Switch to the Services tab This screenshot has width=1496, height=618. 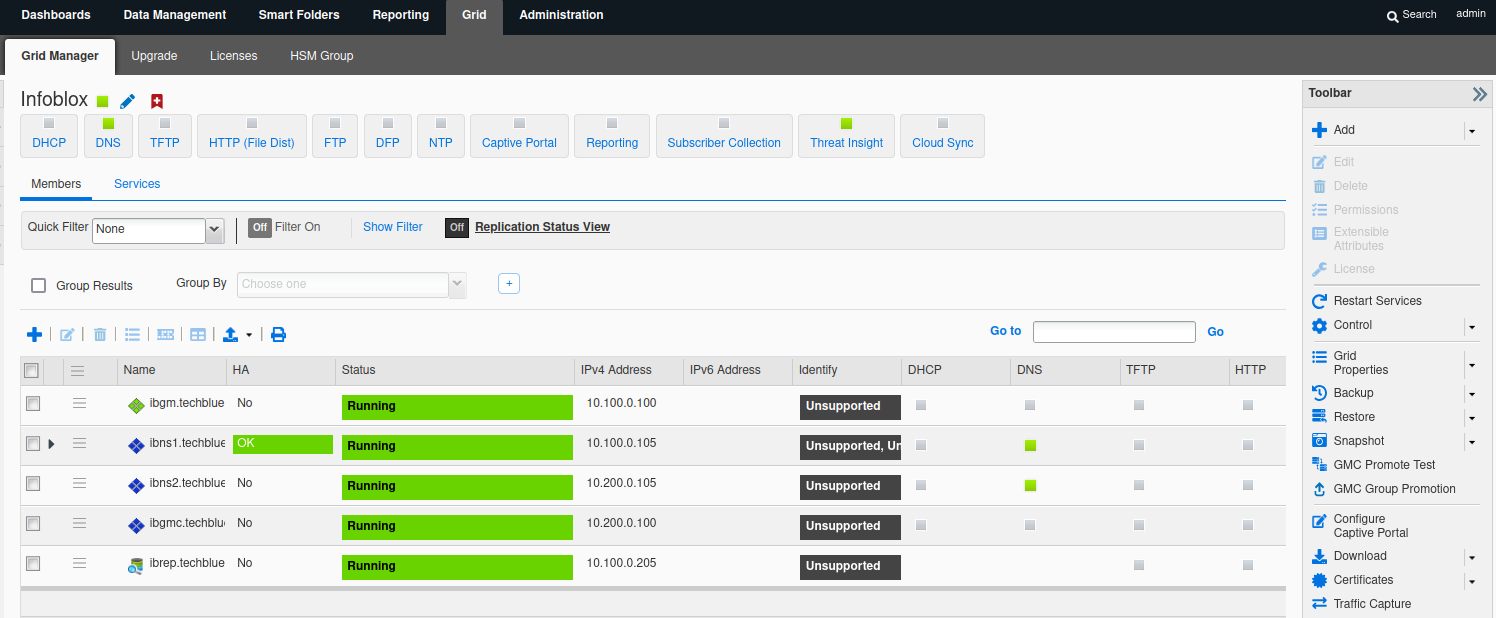coord(137,184)
